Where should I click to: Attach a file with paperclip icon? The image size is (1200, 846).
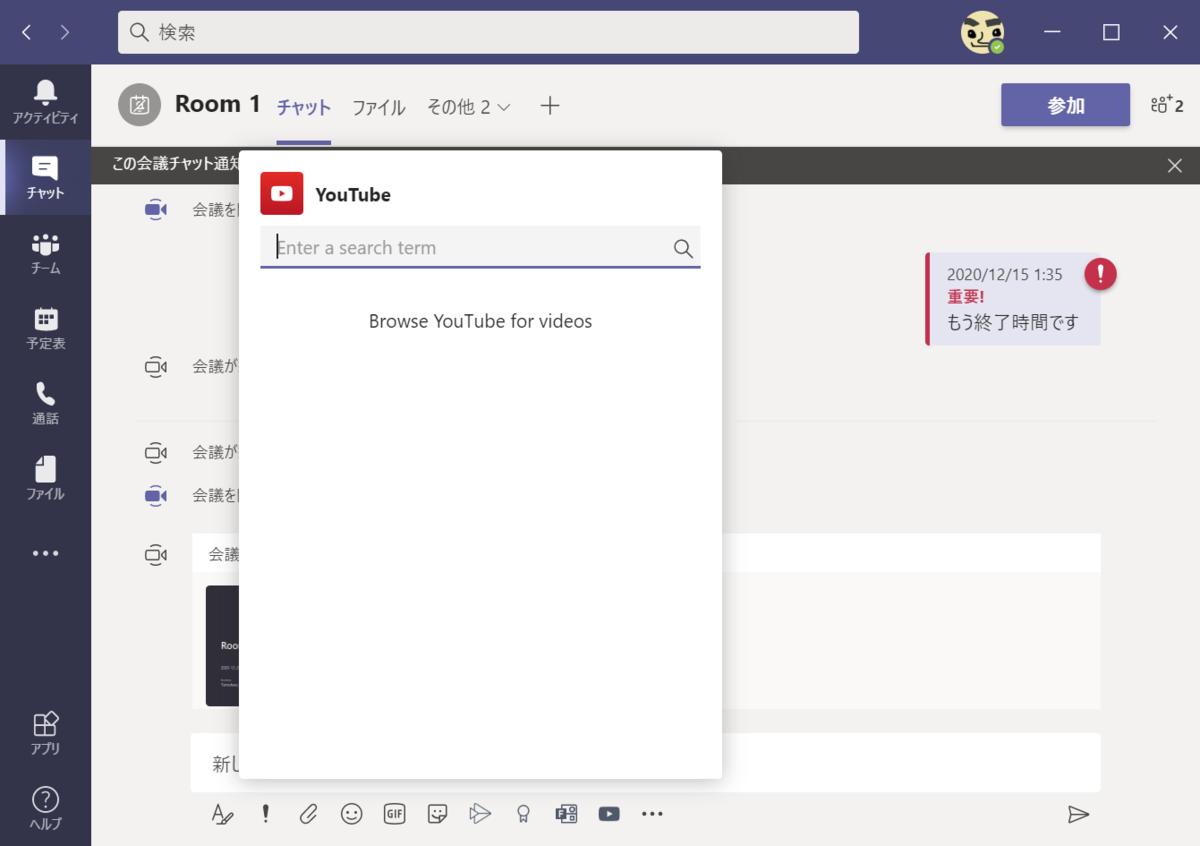tap(308, 814)
